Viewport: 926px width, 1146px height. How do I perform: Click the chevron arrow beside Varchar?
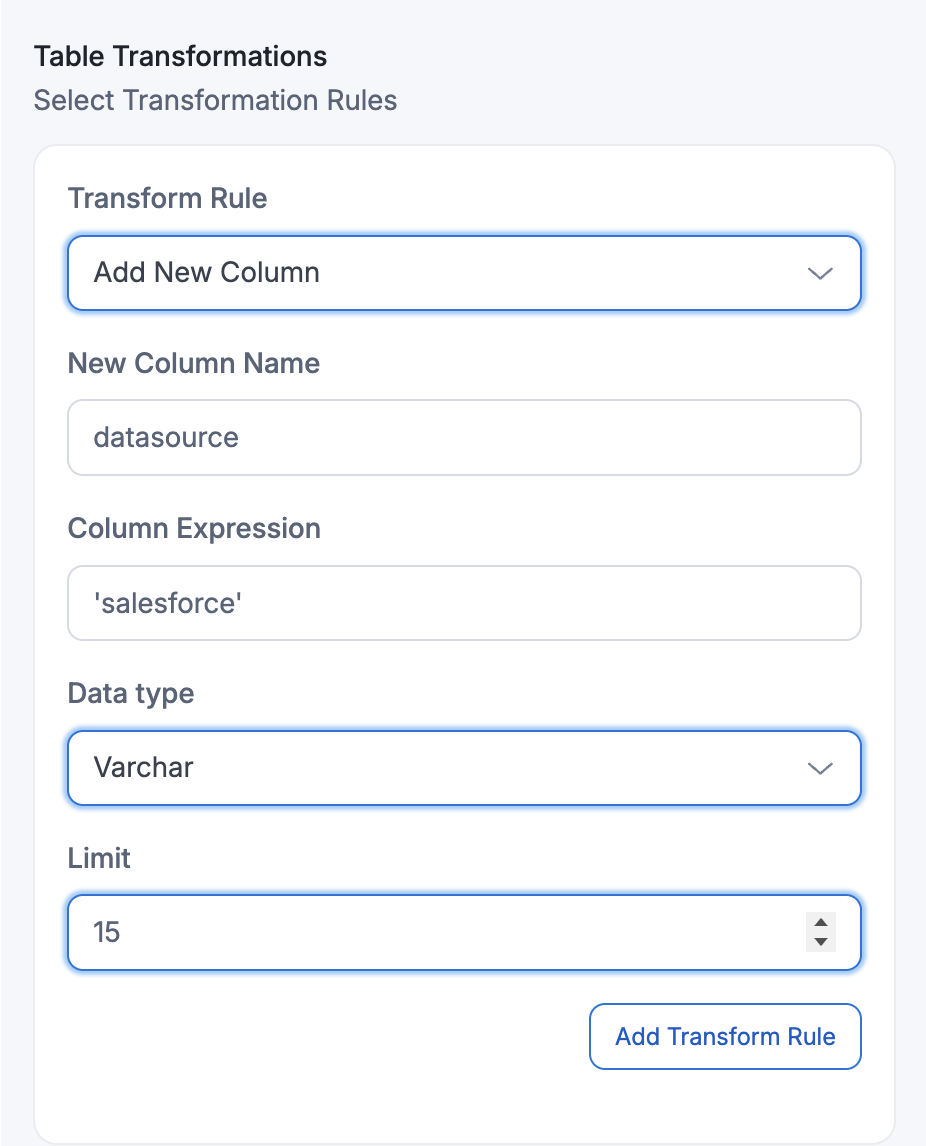820,768
